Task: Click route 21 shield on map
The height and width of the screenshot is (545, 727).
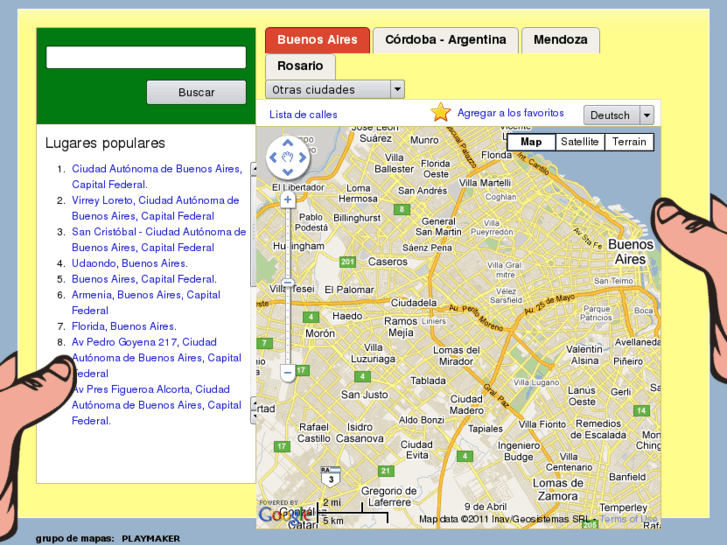Action: (x=385, y=471)
